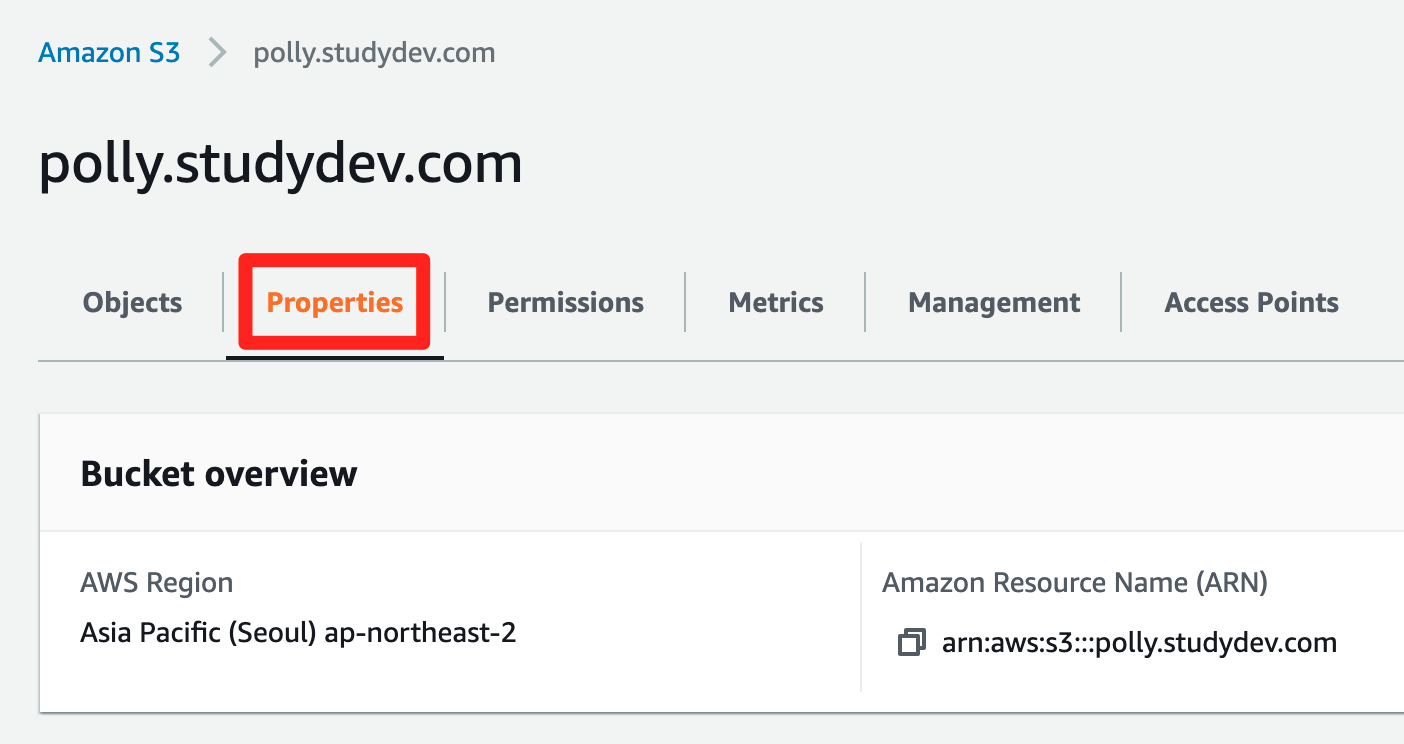This screenshot has height=744, width=1404.
Task: Click the polly.studydev.com bucket title heading
Action: tap(280, 164)
